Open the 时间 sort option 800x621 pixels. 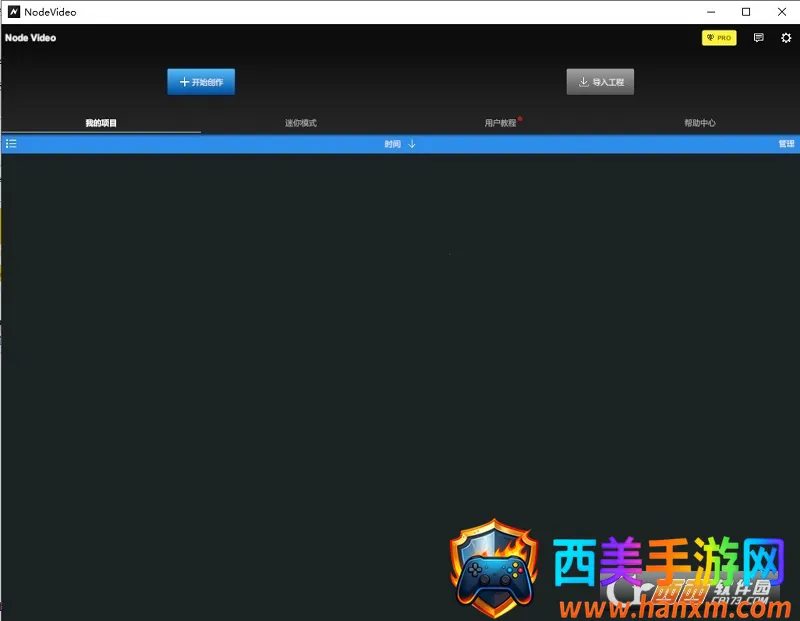(x=392, y=144)
